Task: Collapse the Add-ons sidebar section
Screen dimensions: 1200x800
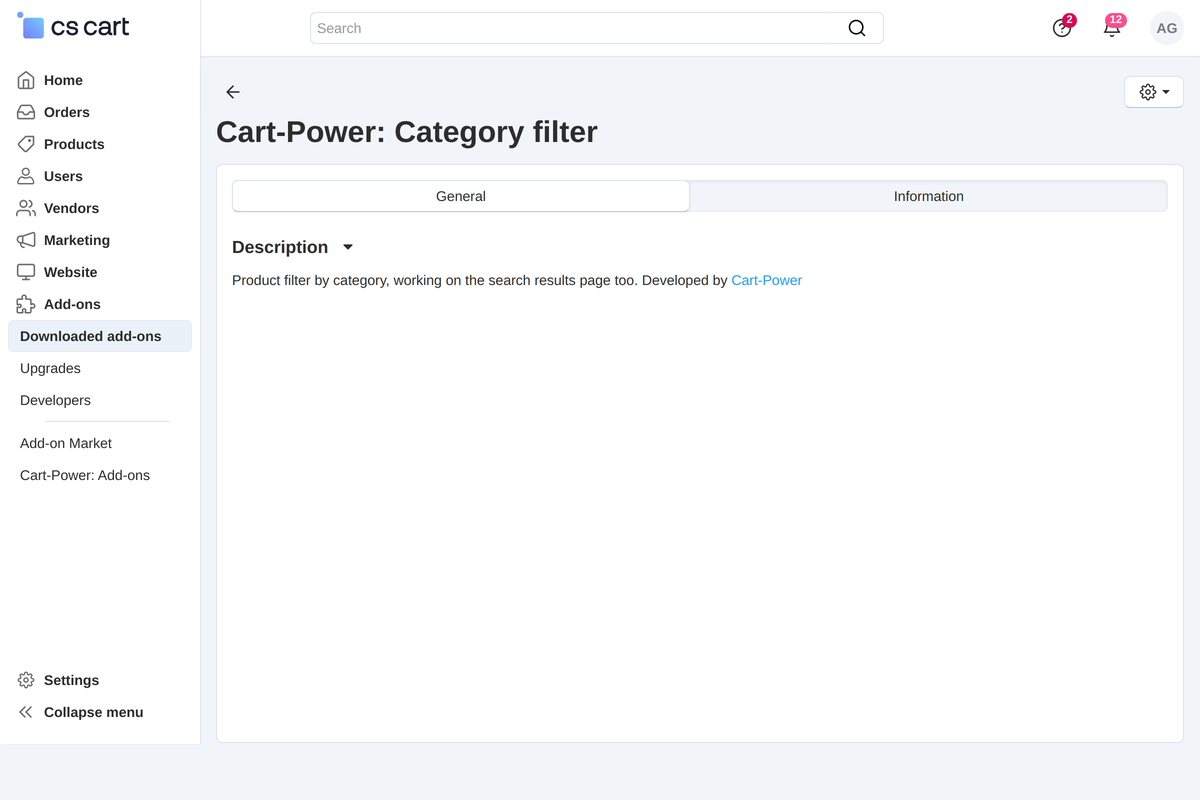Action: [72, 304]
